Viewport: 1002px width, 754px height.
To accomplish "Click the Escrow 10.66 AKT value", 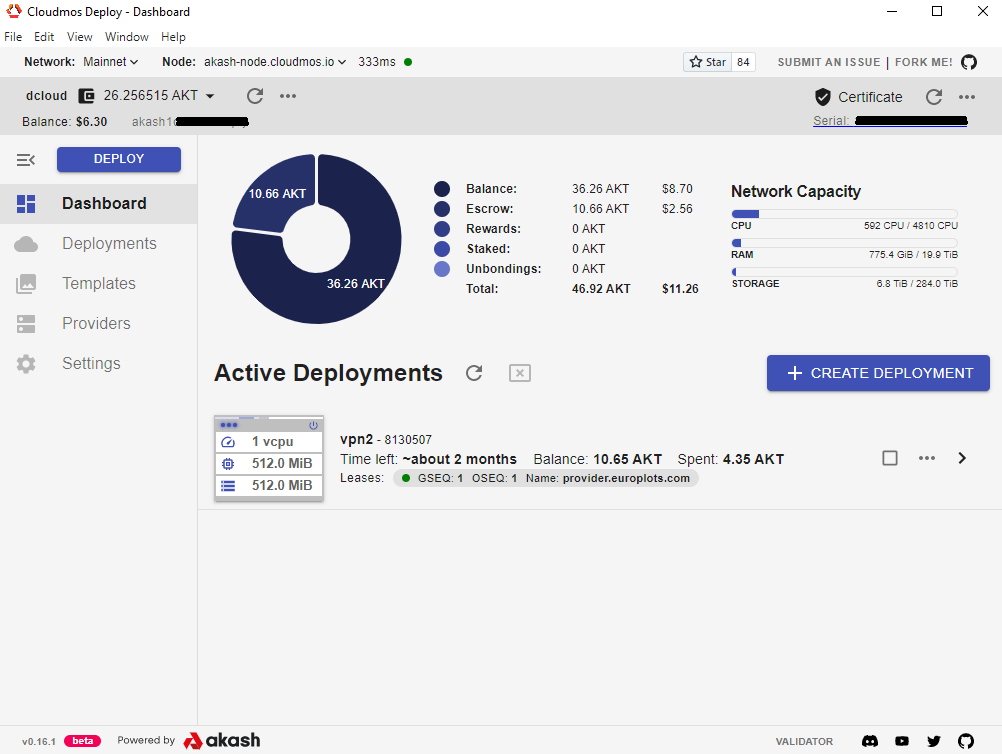I will (x=600, y=209).
